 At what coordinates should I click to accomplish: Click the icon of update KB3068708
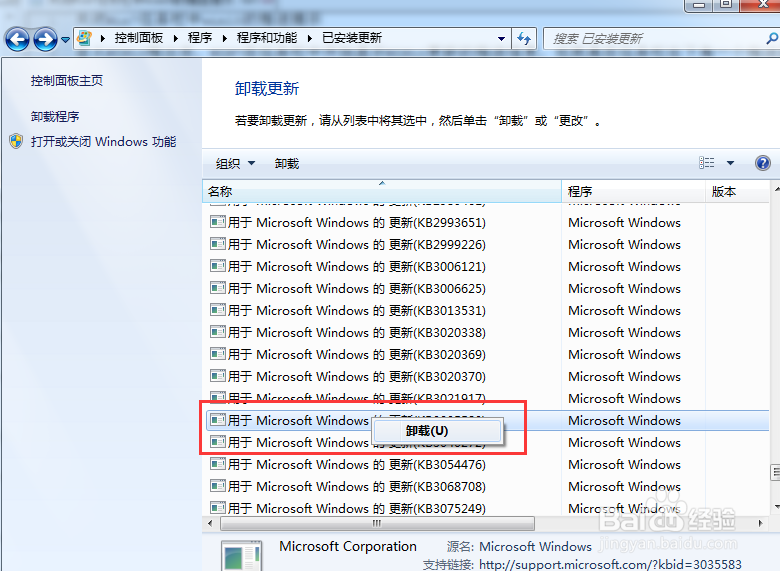tap(218, 485)
